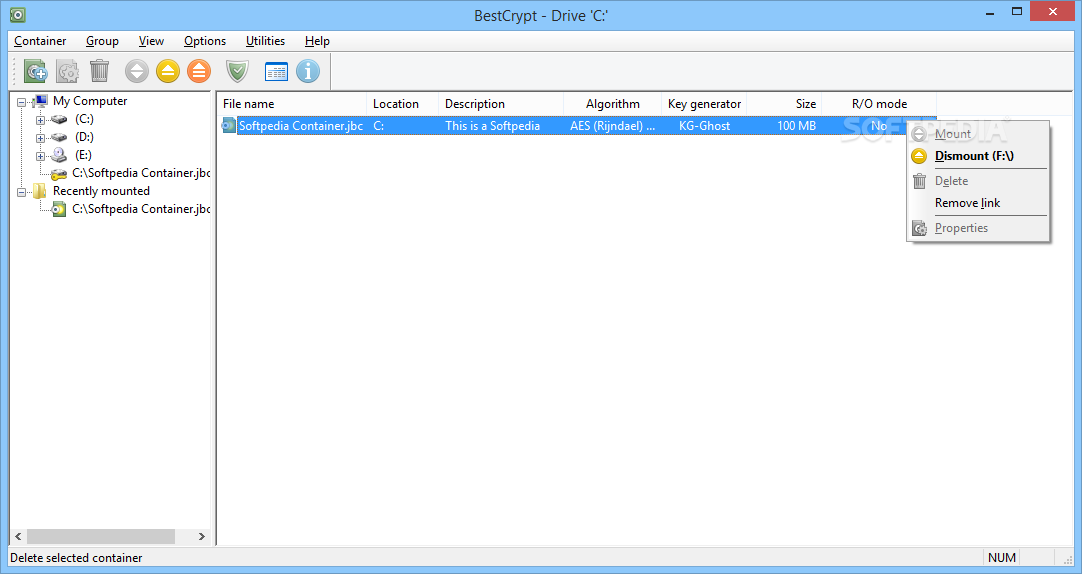1082x574 pixels.
Task: Expand the (D:) drive node
Action: (41, 138)
